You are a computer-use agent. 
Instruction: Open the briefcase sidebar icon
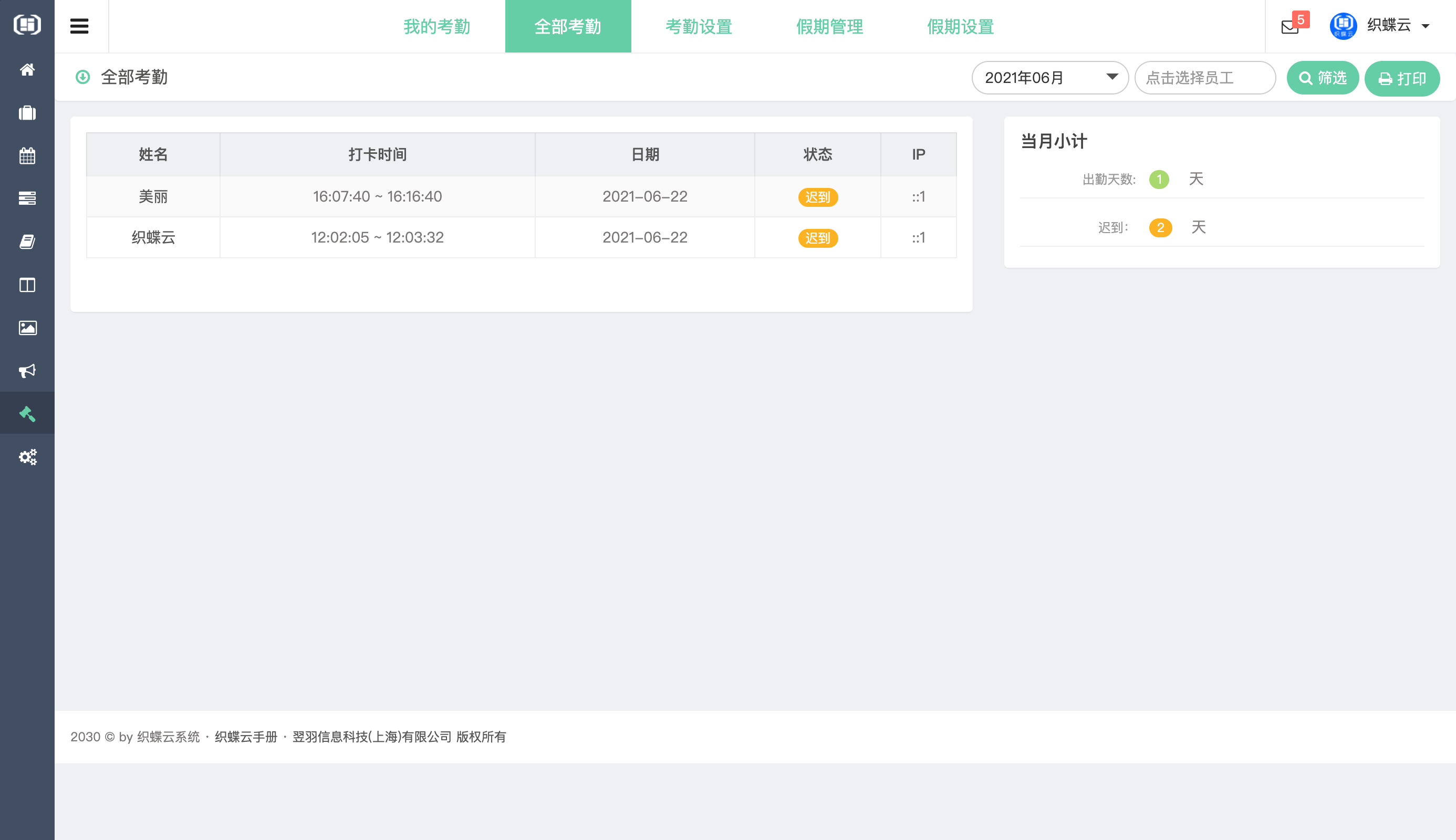coord(27,113)
